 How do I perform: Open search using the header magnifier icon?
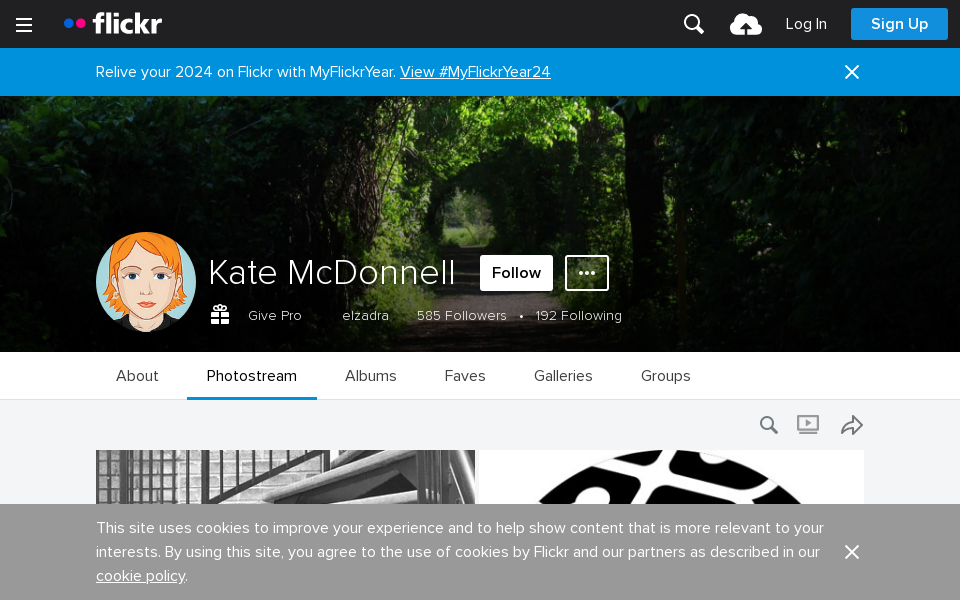coord(694,24)
